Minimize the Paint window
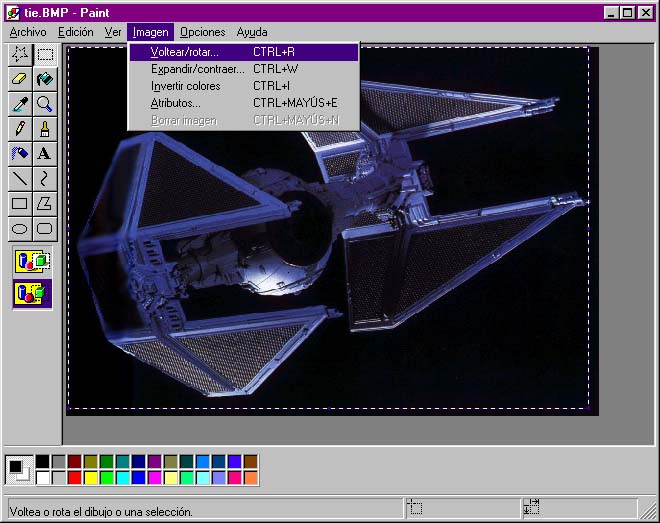Screen dimensions: 660x523 pos(611,13)
